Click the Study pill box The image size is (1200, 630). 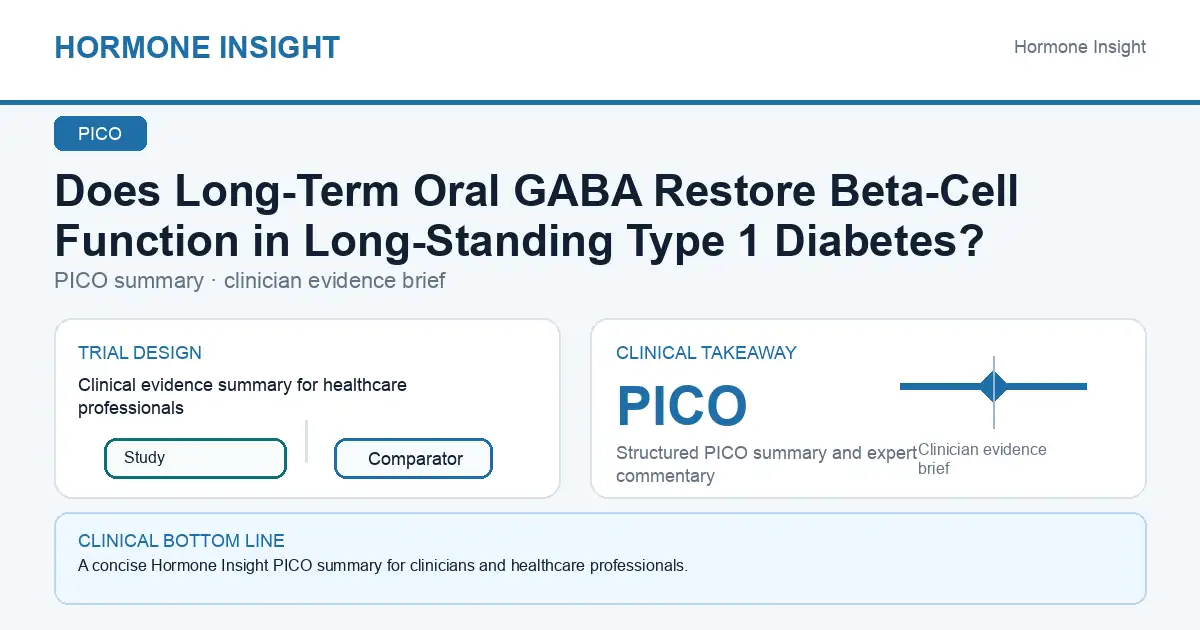pos(195,458)
